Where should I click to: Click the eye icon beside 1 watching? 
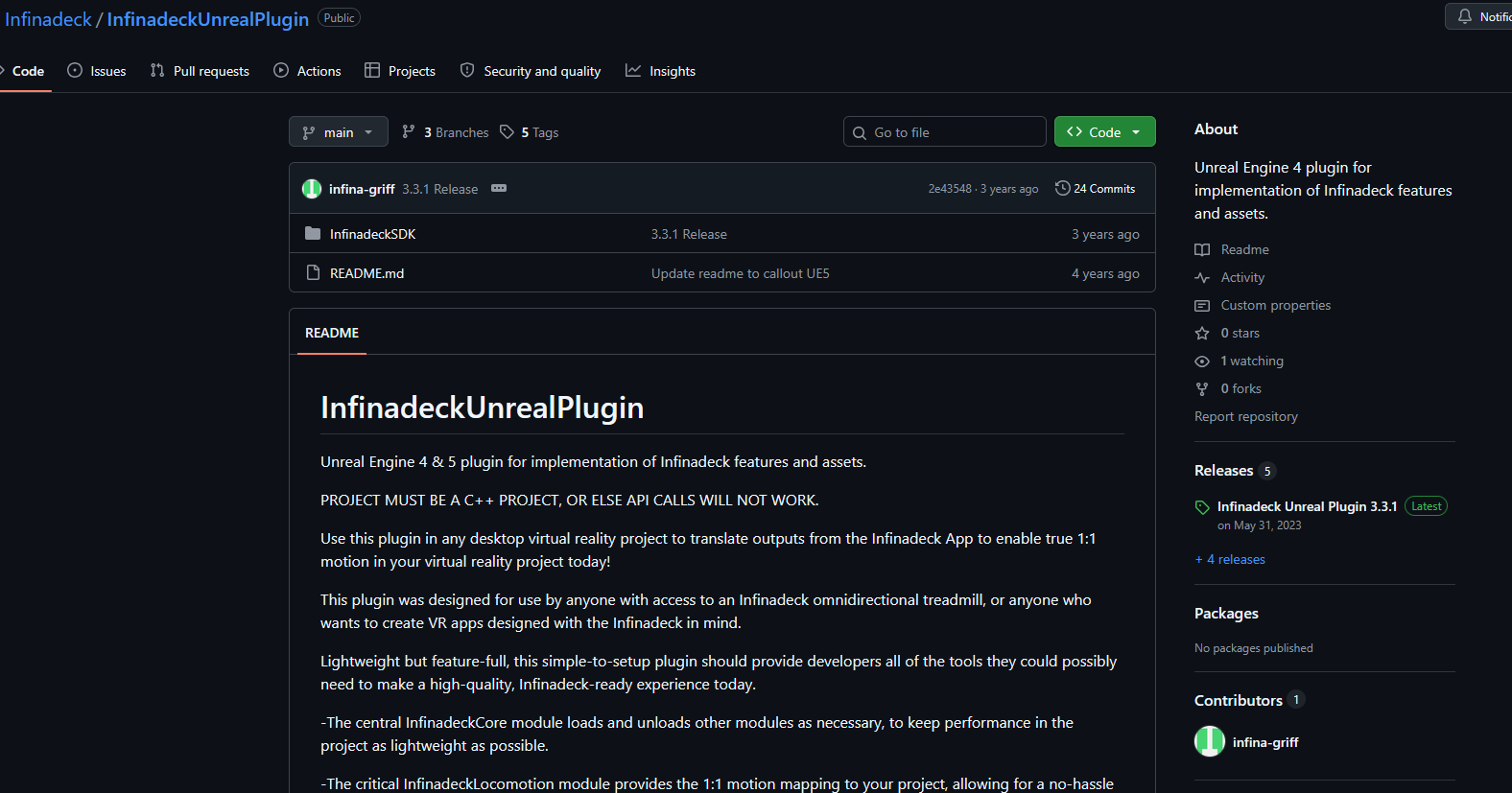point(1202,361)
